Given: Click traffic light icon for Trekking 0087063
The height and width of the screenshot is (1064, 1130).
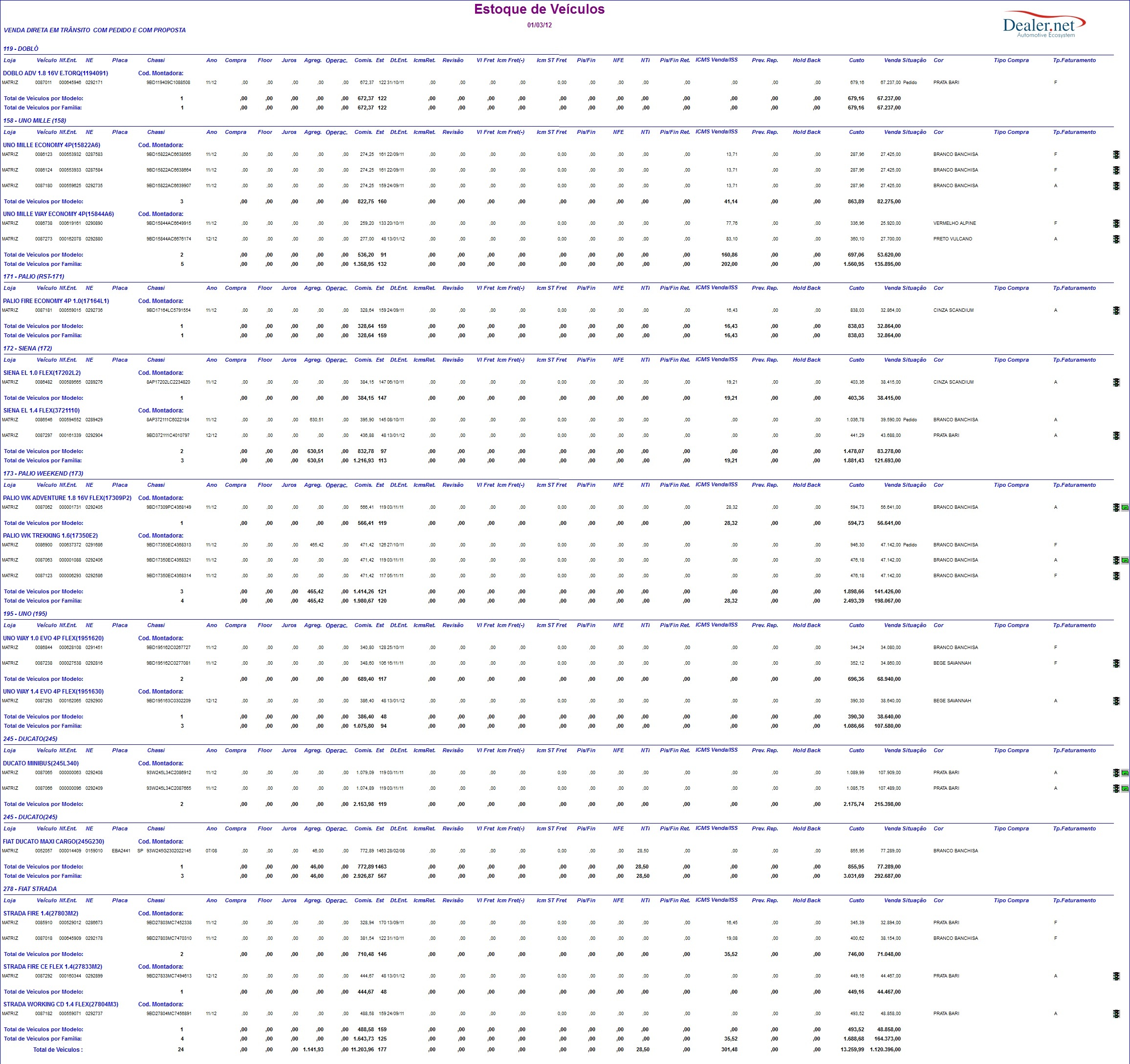Looking at the screenshot, I should pos(1116,561).
